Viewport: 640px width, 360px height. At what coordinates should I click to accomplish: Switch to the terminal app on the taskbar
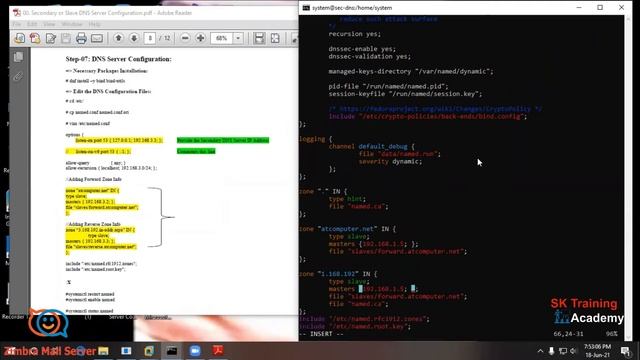pos(172,351)
